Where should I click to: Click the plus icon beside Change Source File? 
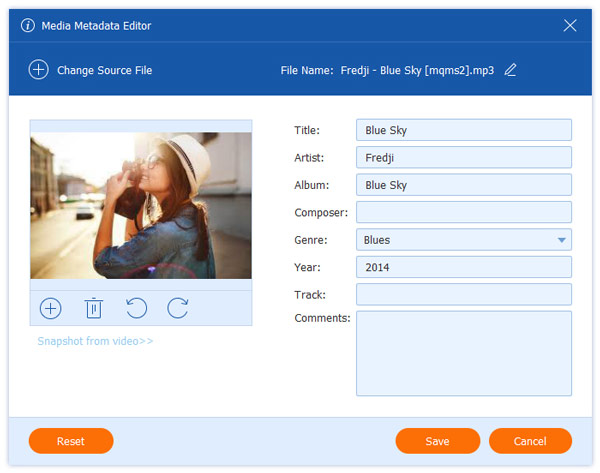(38, 70)
